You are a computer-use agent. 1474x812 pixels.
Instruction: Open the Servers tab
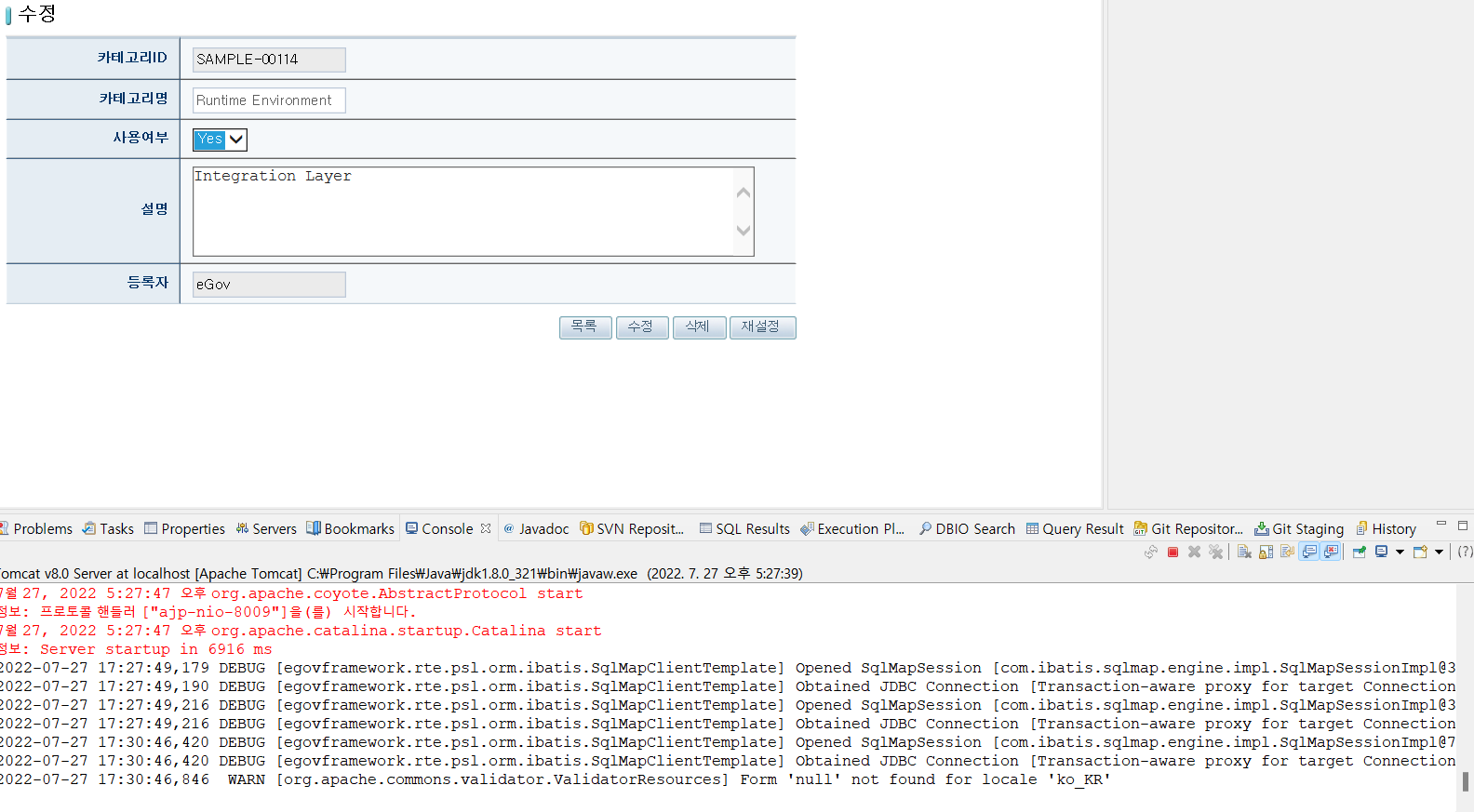[x=266, y=529]
